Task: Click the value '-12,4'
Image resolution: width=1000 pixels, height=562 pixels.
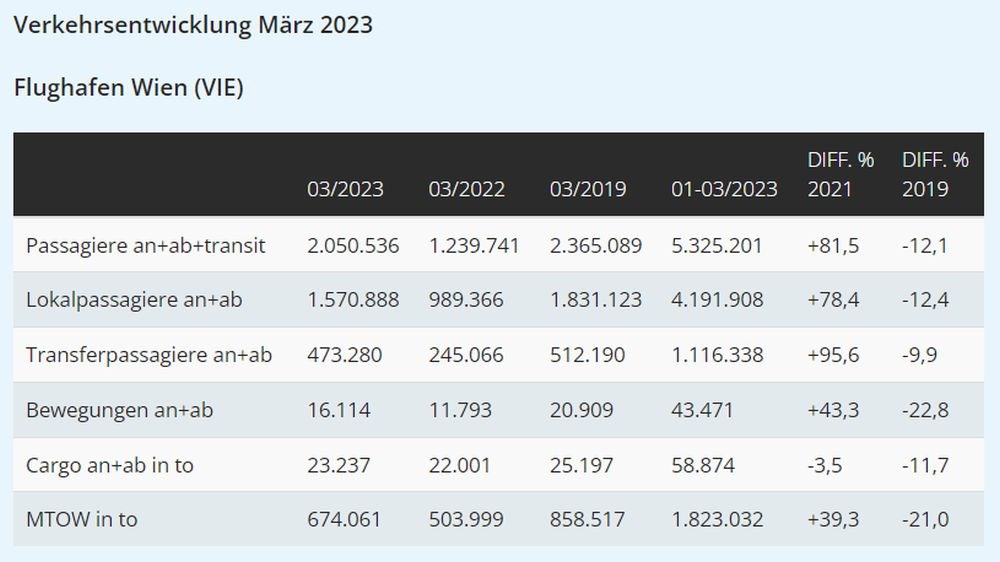Action: (925, 300)
